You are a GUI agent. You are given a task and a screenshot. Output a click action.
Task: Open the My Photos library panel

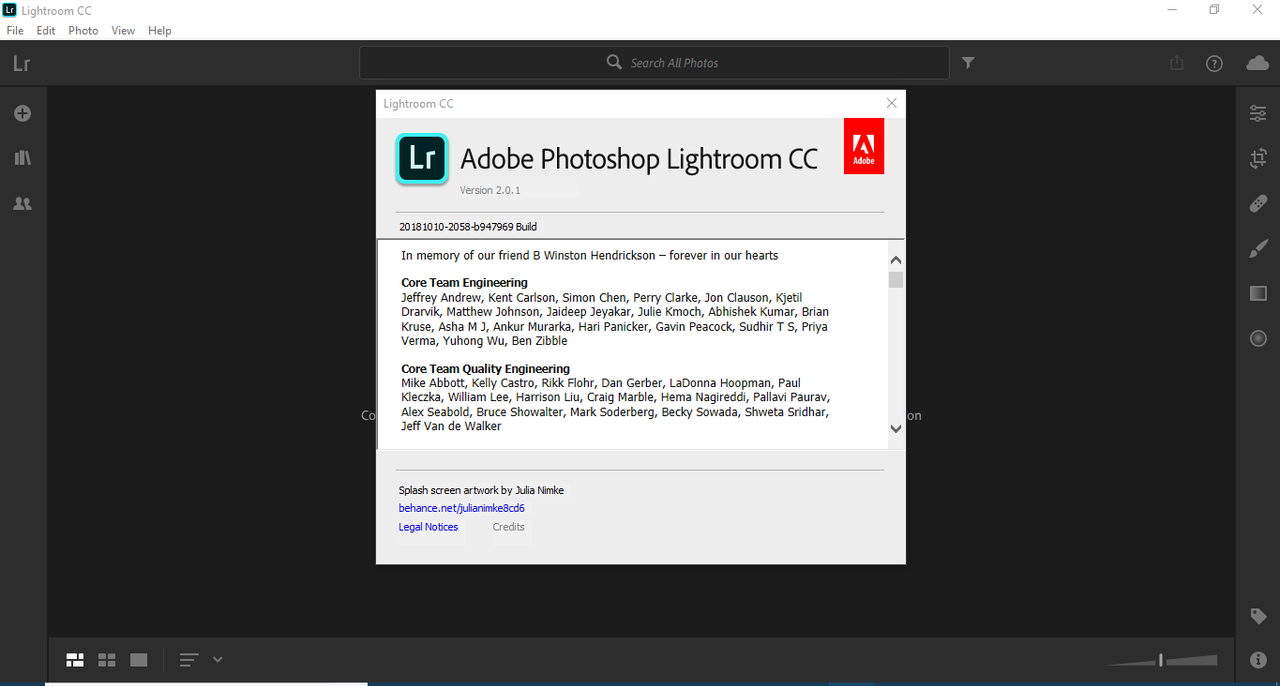pyautogui.click(x=22, y=158)
